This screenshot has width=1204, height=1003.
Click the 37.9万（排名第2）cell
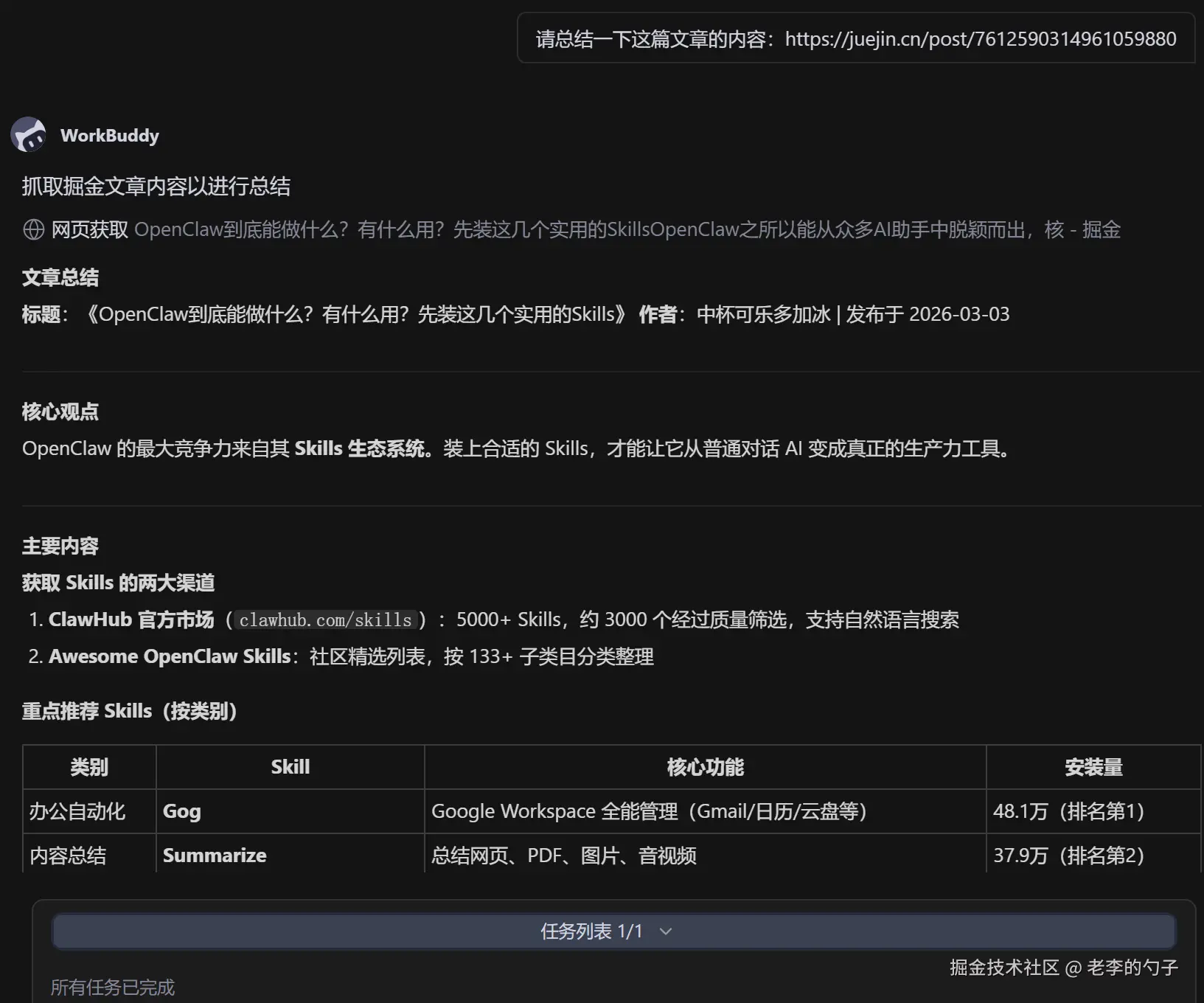tap(1094, 854)
